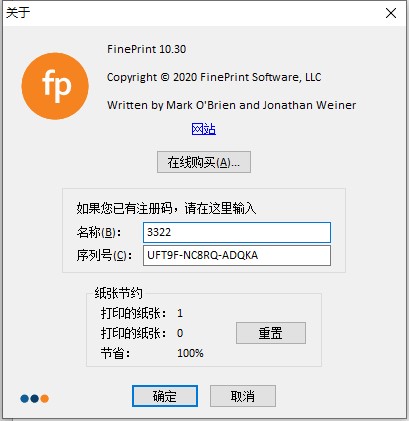409x421 pixels.
Task: Open the 网站 website link
Action: (204, 129)
